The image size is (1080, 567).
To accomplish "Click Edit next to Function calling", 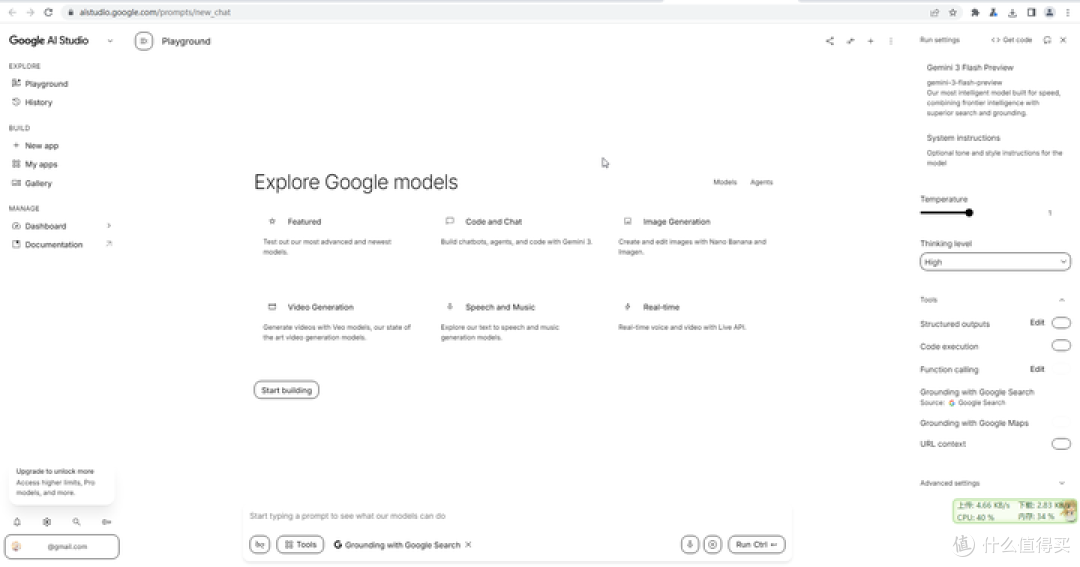I will pyautogui.click(x=1037, y=369).
